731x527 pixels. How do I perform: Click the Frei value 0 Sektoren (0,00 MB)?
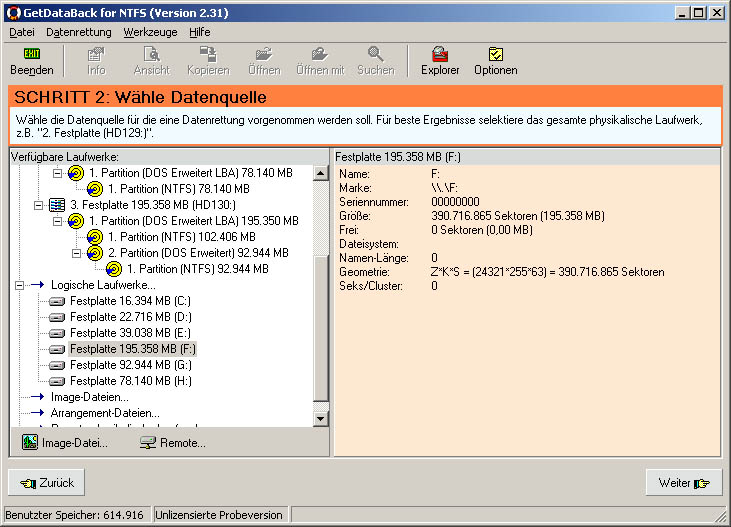[482, 230]
